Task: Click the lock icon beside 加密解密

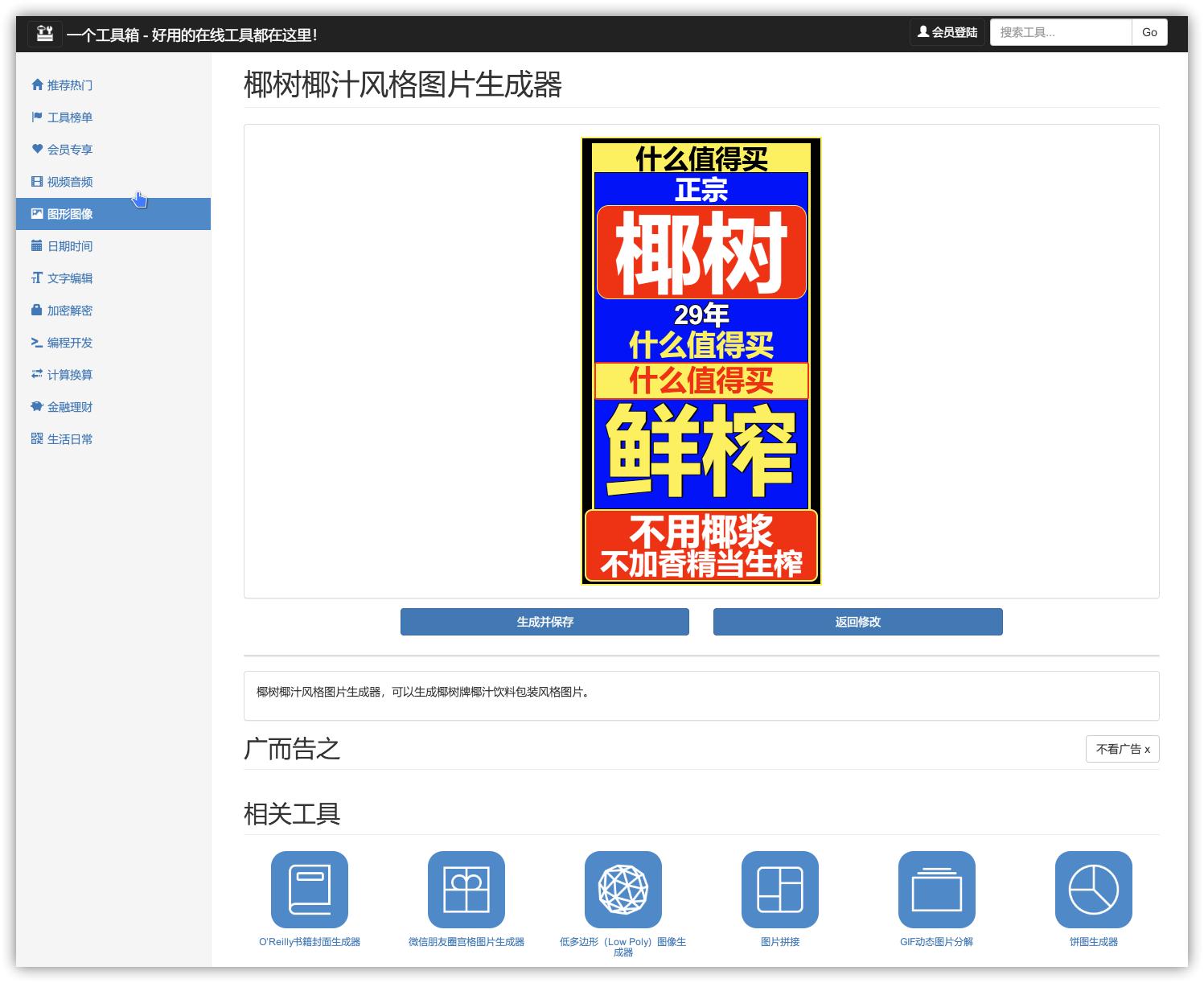Action: pos(36,310)
